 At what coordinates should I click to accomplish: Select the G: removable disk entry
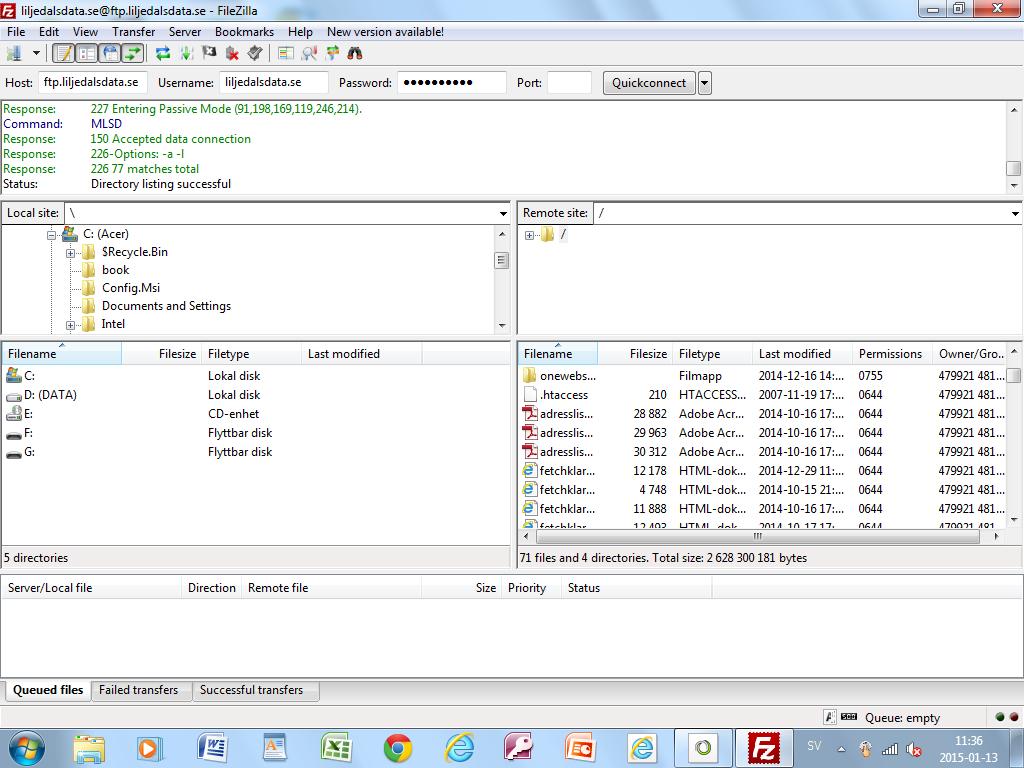[x=29, y=451]
